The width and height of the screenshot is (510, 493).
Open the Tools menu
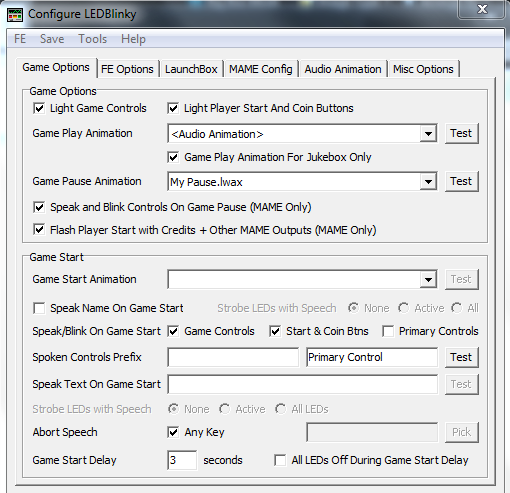pos(92,39)
